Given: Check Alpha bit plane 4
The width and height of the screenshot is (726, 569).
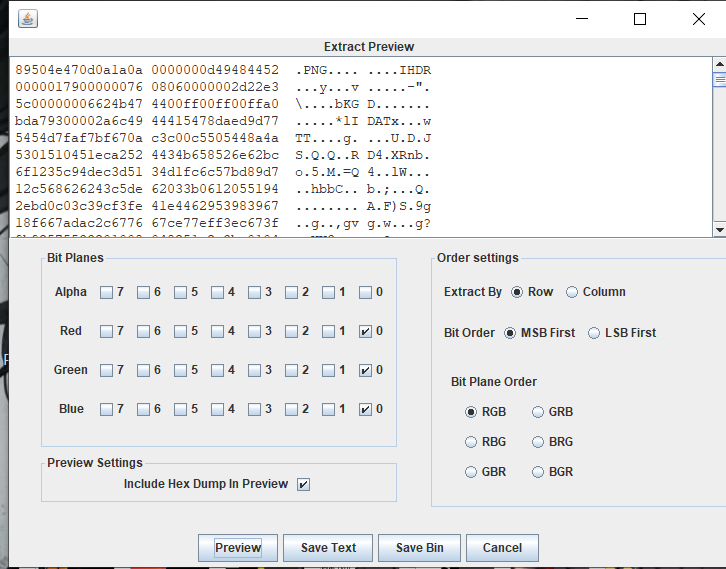Looking at the screenshot, I should (x=218, y=292).
